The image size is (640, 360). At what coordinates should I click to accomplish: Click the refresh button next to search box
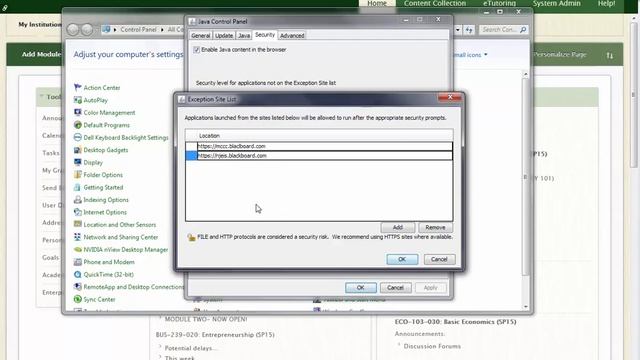coord(469,30)
